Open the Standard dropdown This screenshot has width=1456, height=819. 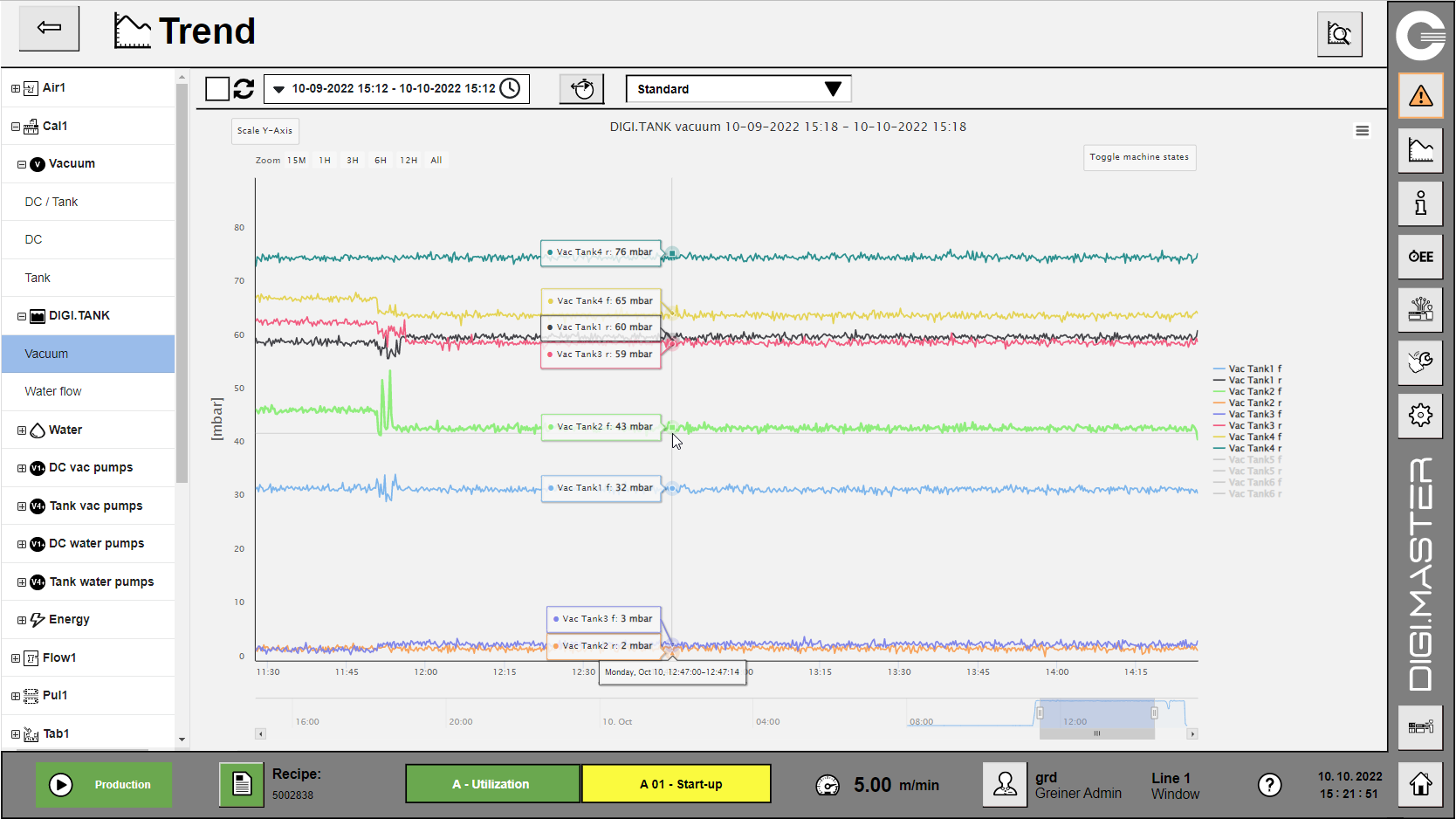(738, 89)
